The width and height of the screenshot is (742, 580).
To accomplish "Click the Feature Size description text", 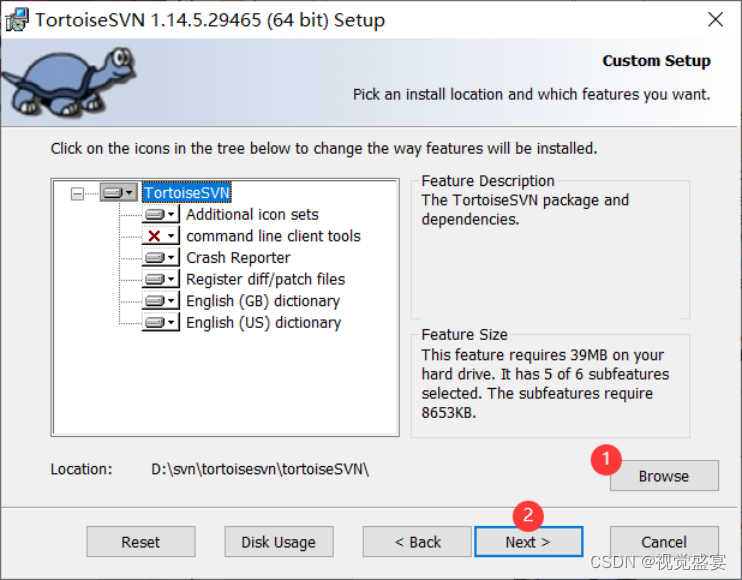I will (545, 384).
